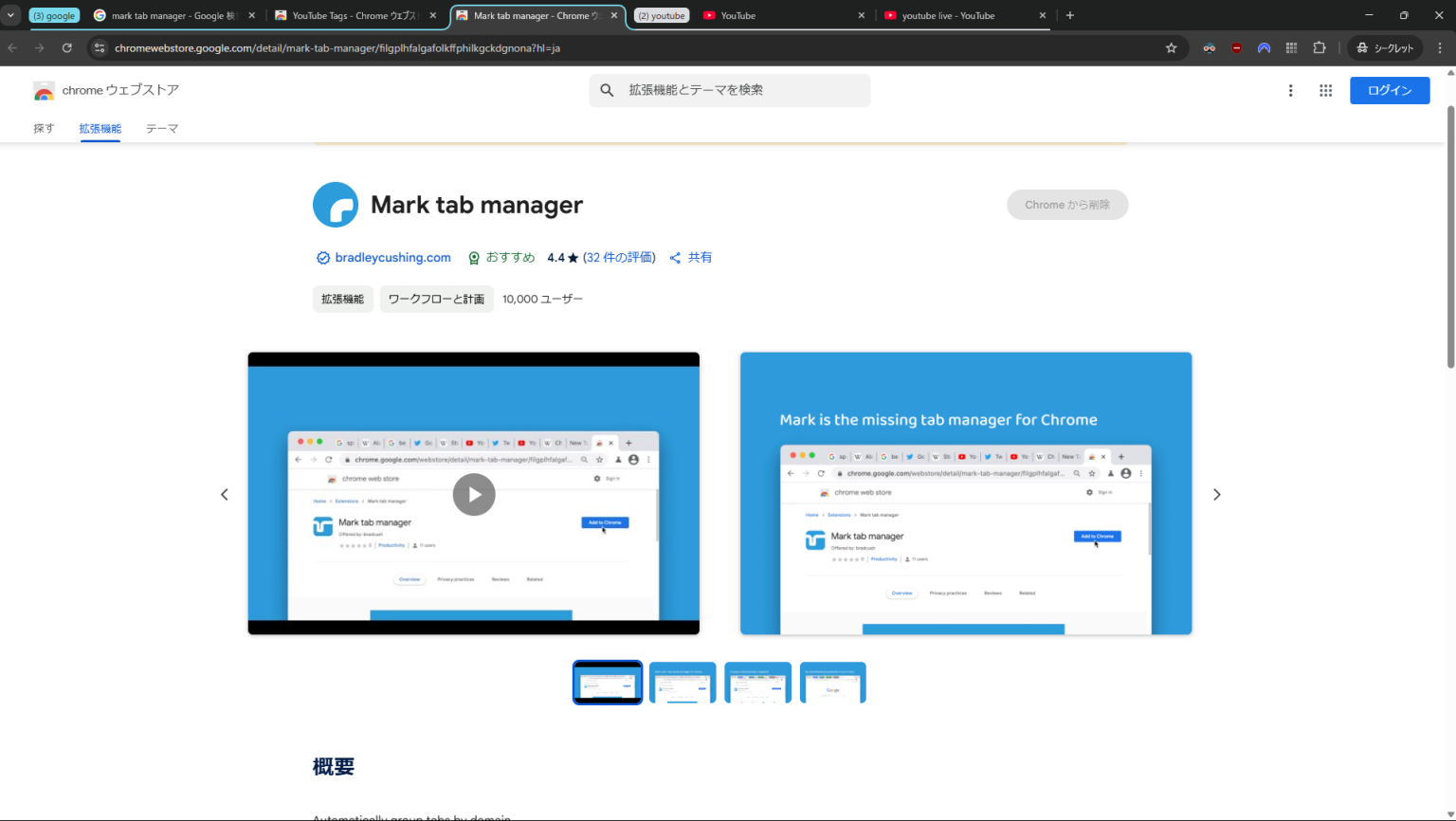Screen dimensions: 1456x821
Task: Click the ログイン button
Action: click(1389, 90)
